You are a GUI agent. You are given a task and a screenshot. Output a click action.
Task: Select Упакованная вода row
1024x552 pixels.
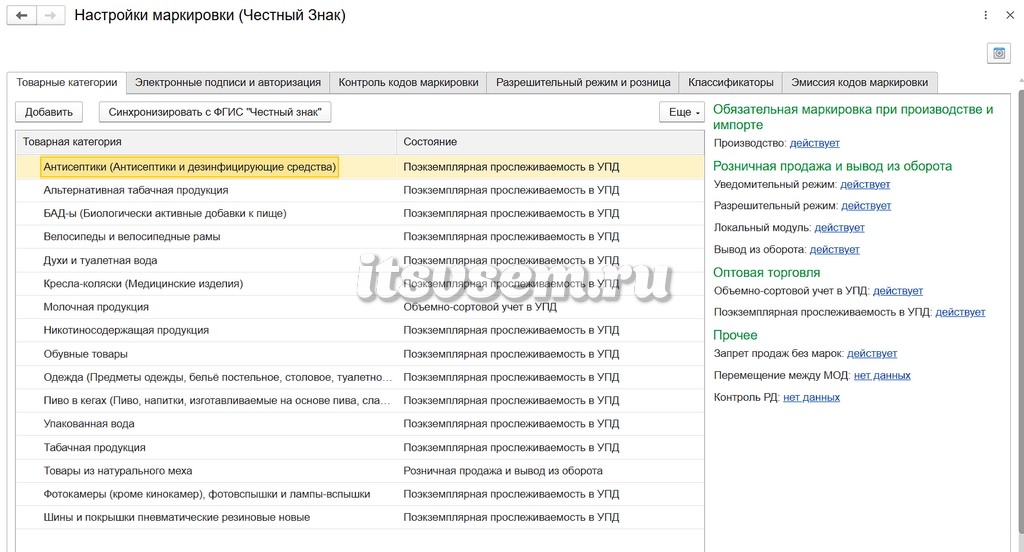pyautogui.click(x=360, y=424)
